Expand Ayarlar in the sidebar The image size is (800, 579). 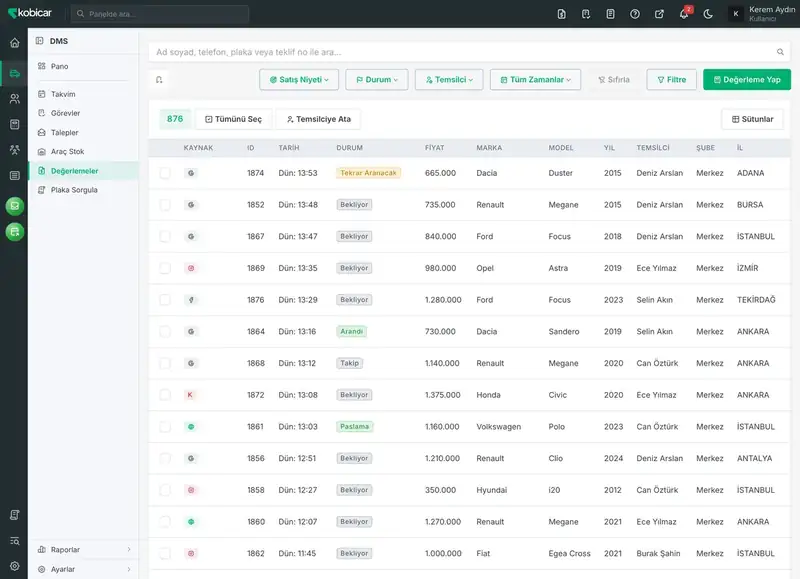tap(84, 569)
